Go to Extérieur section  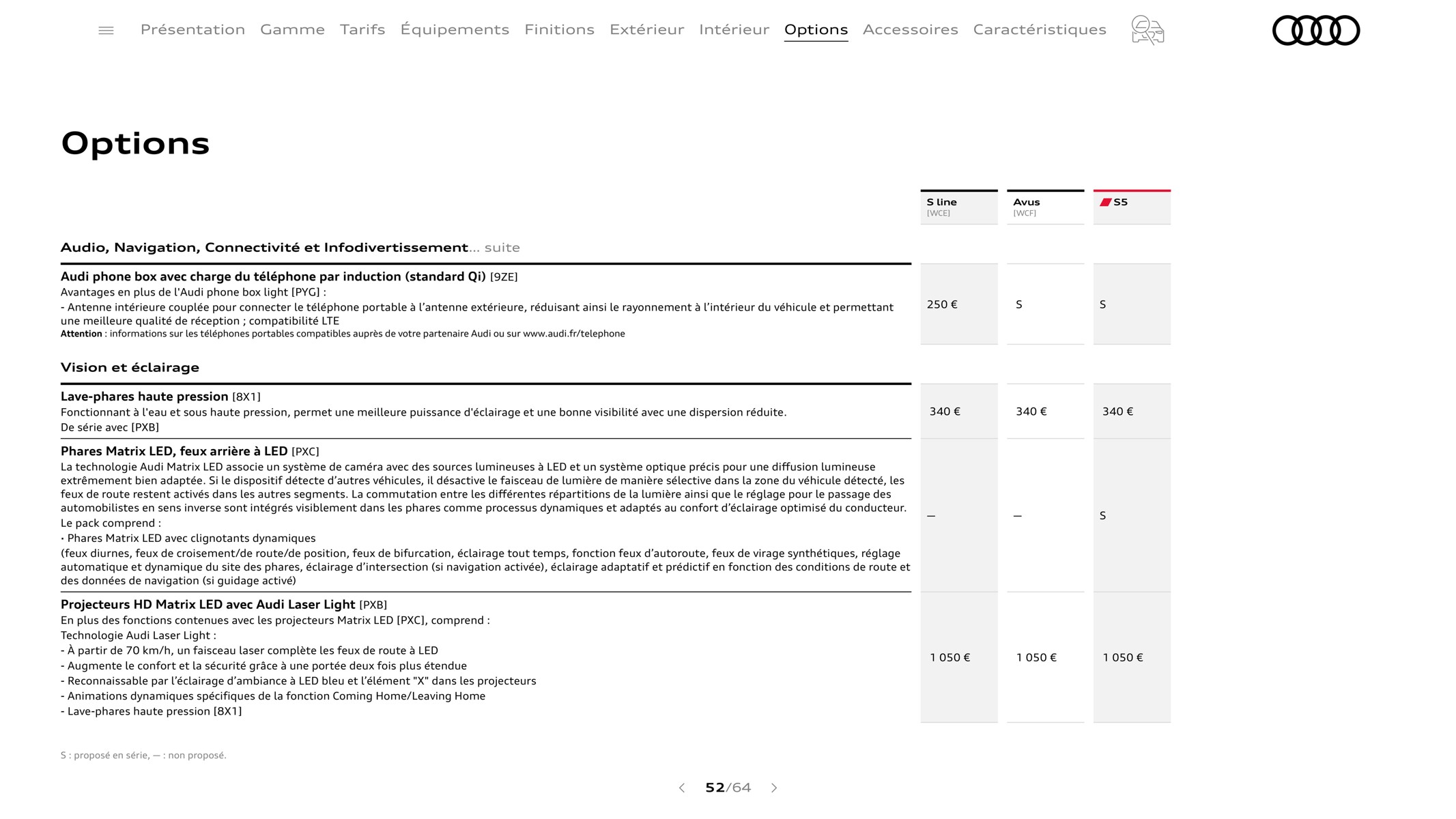click(646, 29)
